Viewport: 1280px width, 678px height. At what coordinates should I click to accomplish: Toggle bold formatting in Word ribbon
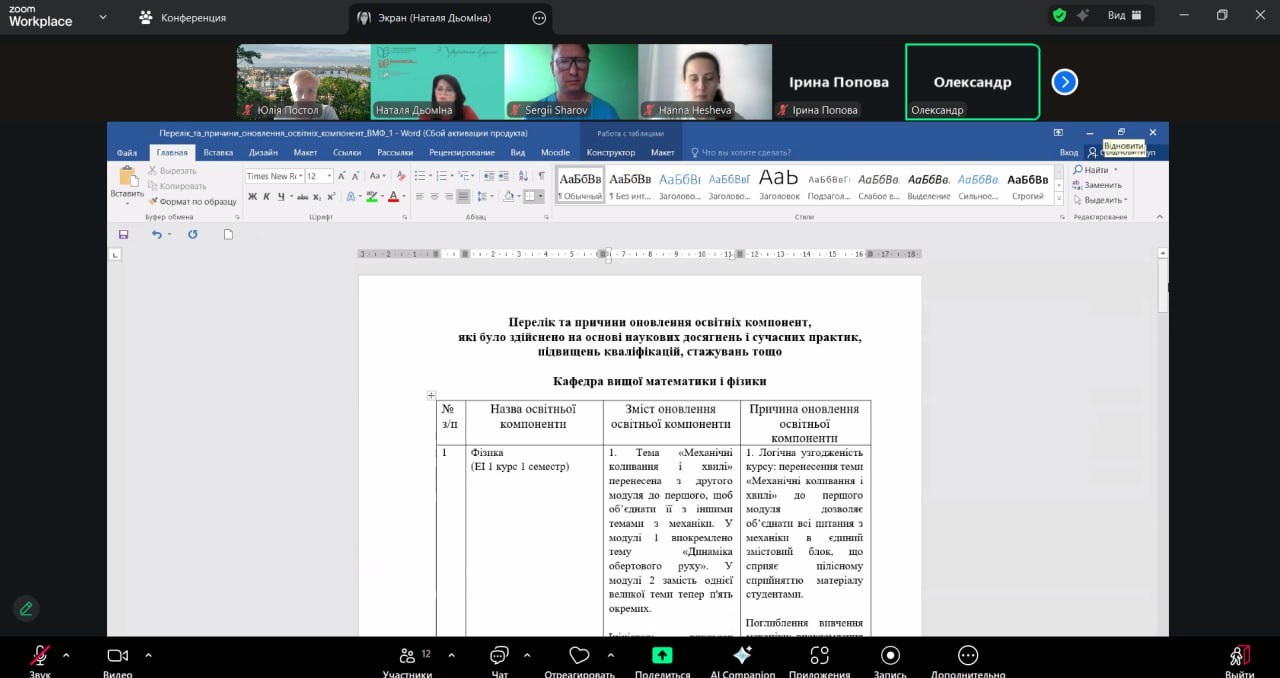(252, 197)
